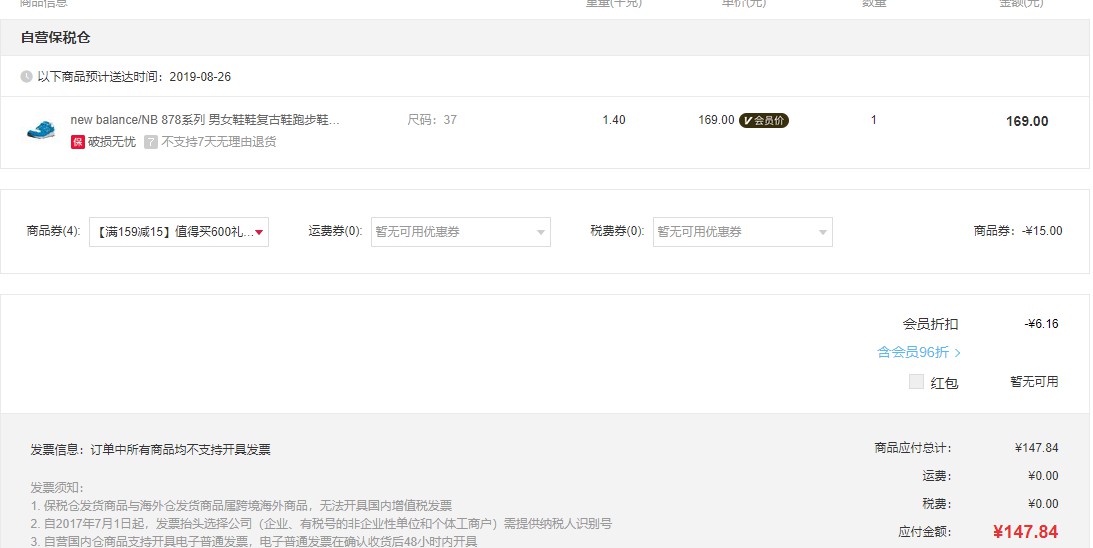Image resolution: width=1093 pixels, height=548 pixels.
Task: Click the 运费 value ¥0.00
Action: click(x=1043, y=475)
